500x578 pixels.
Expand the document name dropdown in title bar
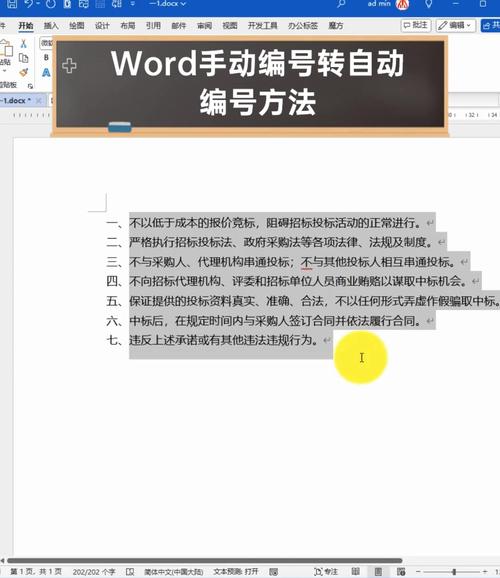pos(168,4)
